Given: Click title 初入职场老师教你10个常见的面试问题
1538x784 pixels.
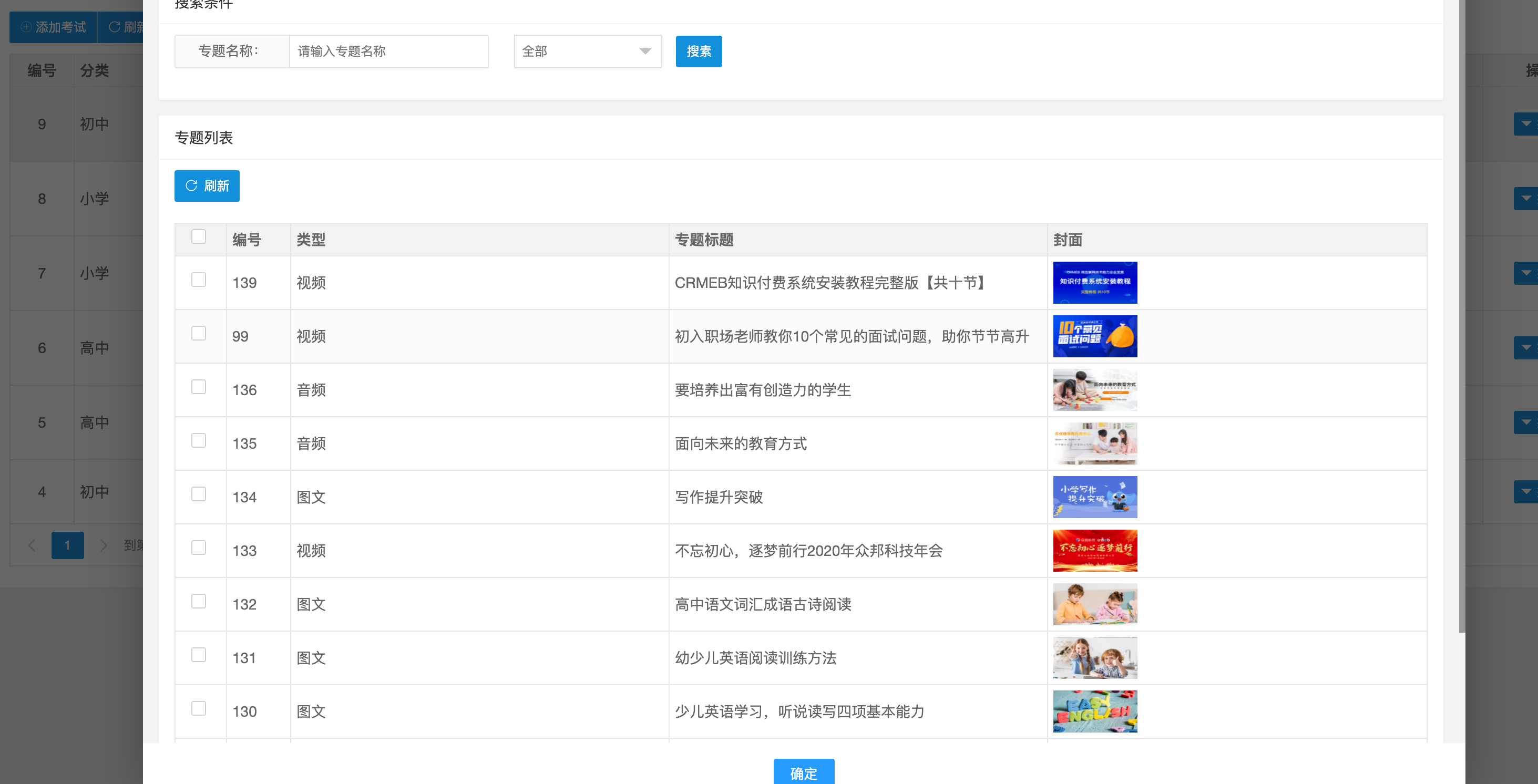Looking at the screenshot, I should pos(852,336).
